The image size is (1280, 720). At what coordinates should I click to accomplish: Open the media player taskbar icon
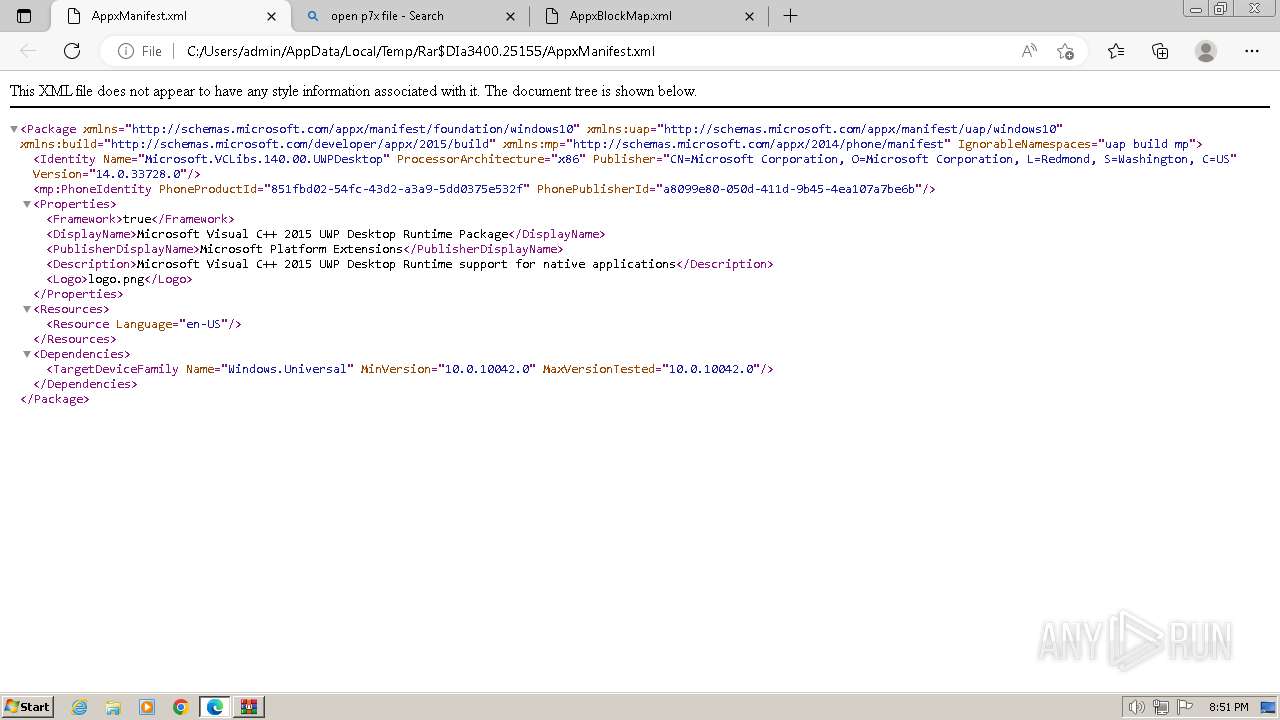tap(147, 707)
